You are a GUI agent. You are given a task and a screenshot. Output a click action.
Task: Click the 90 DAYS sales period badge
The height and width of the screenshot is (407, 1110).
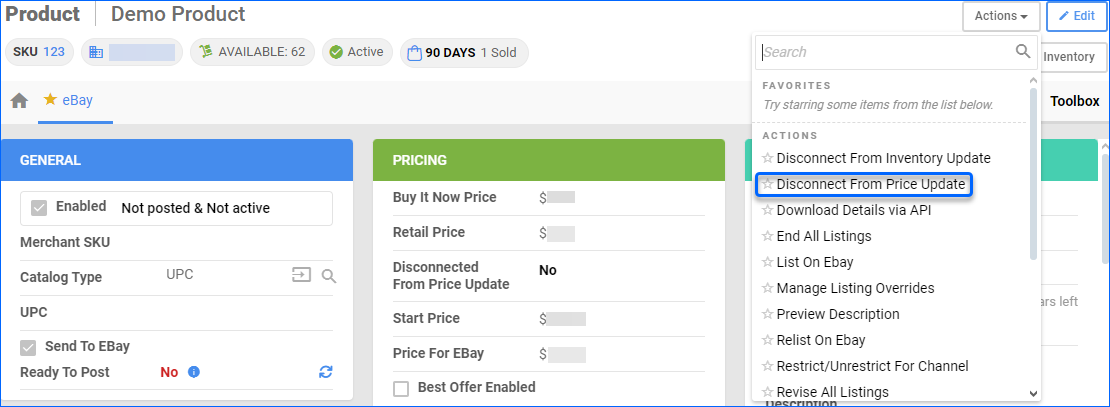coord(464,52)
